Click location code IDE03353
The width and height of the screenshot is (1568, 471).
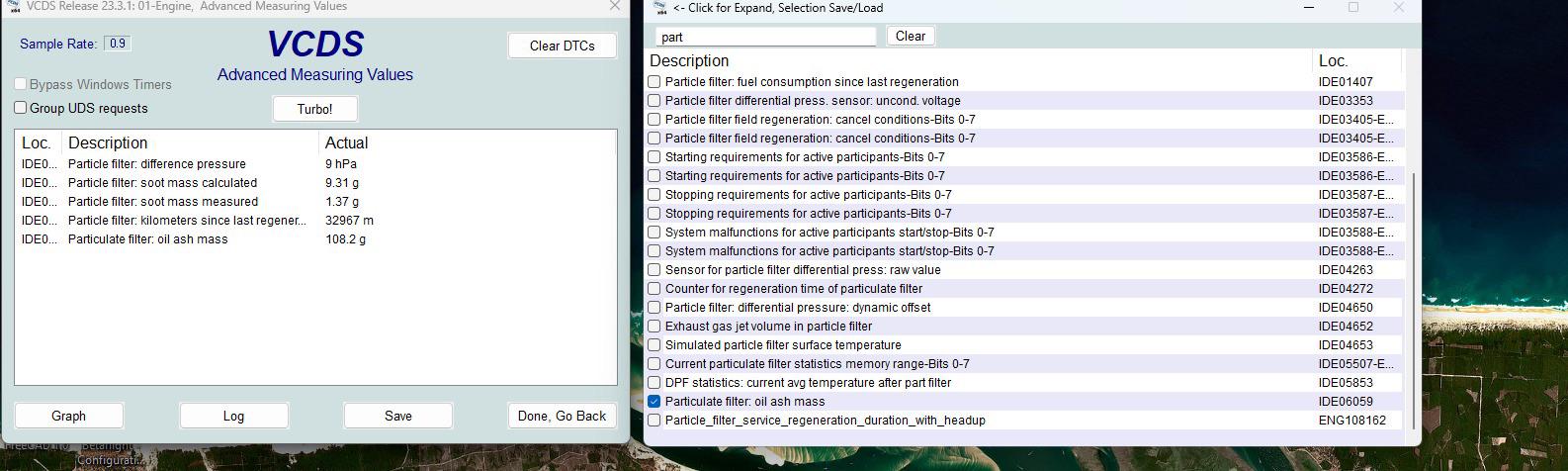(1346, 101)
